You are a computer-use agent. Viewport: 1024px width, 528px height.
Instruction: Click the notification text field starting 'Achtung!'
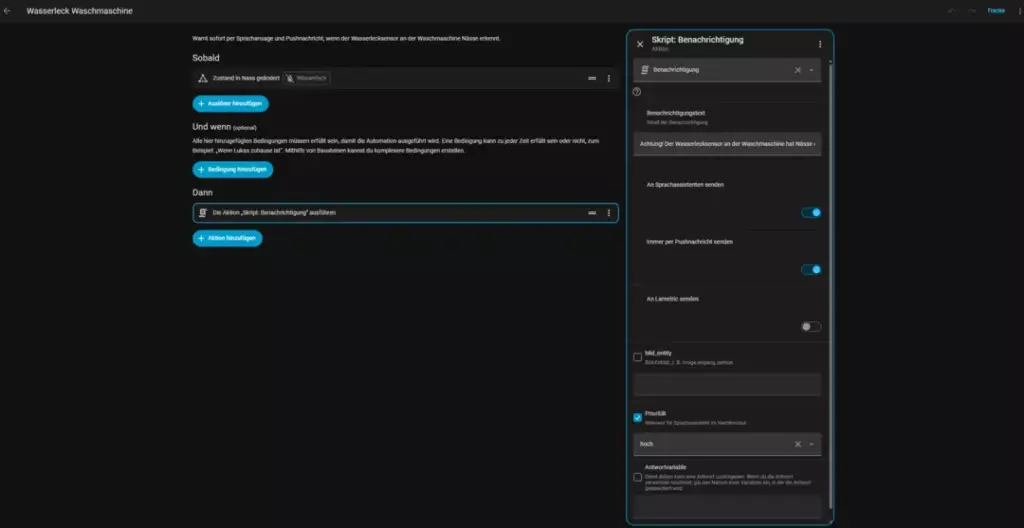[x=727, y=144]
